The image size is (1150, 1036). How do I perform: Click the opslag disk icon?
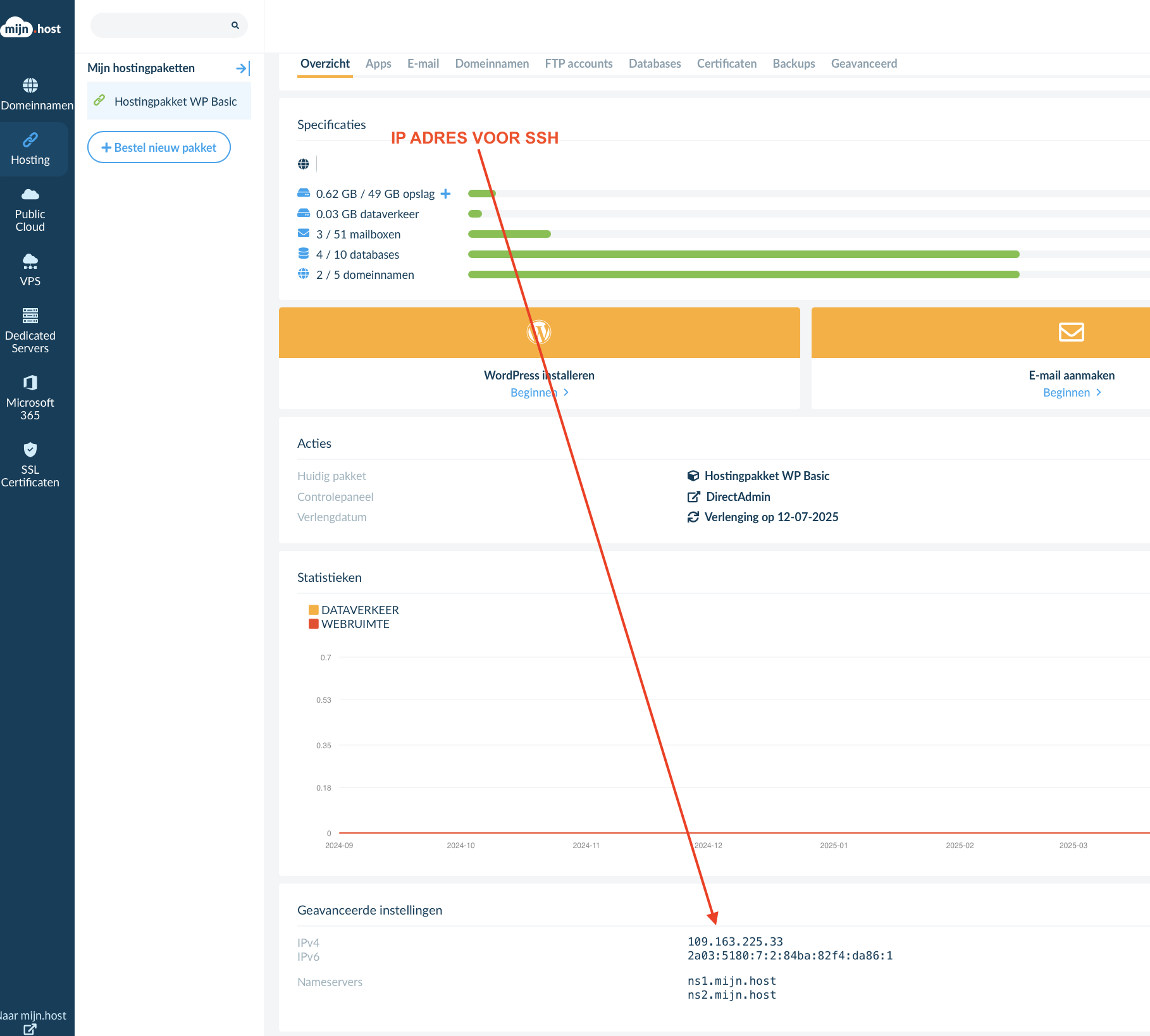304,193
